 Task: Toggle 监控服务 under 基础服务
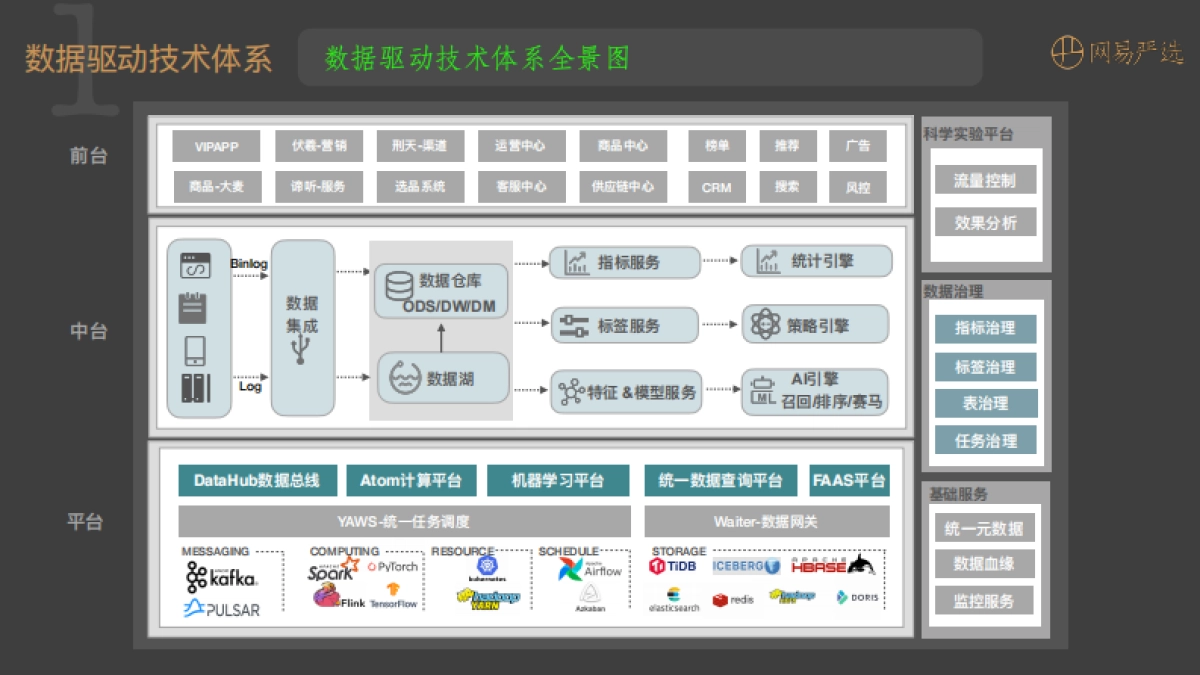pos(984,600)
